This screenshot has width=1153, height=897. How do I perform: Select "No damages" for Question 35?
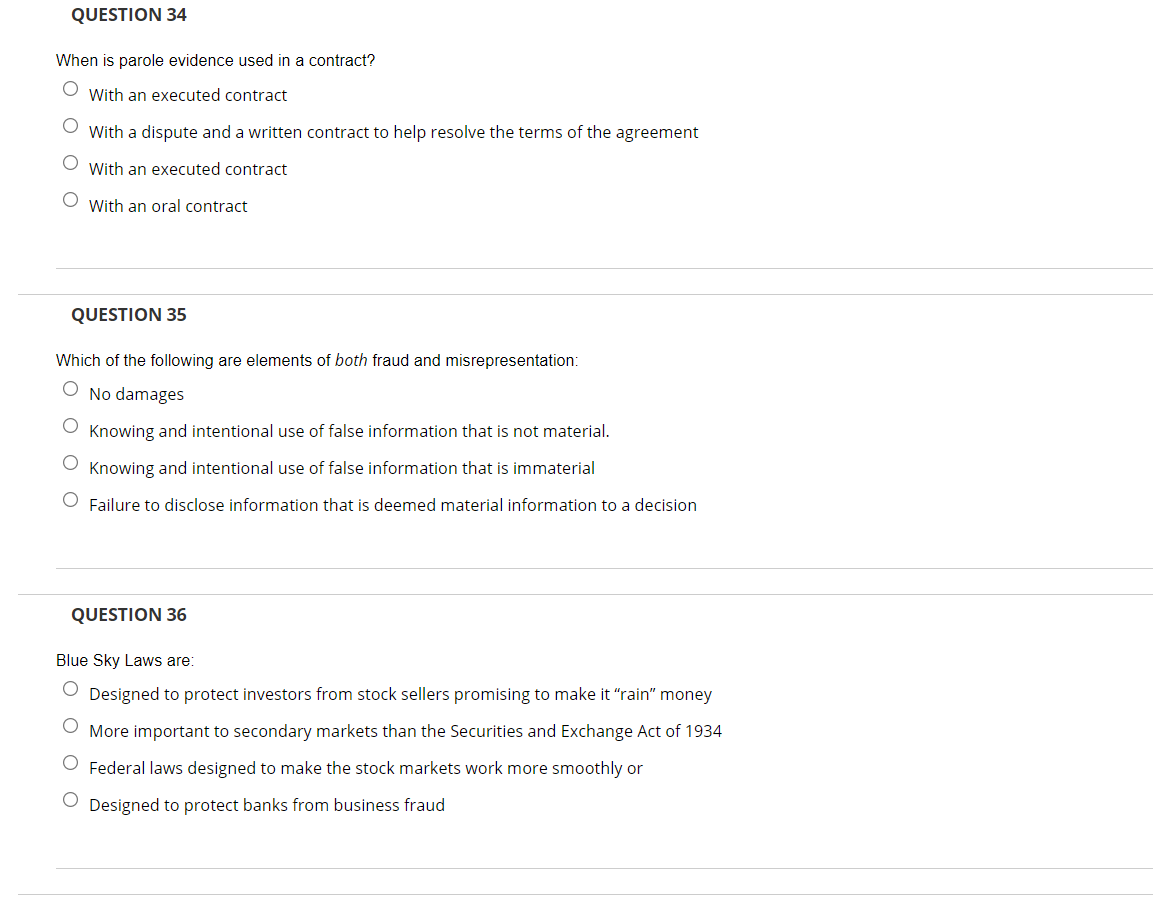pos(70,388)
